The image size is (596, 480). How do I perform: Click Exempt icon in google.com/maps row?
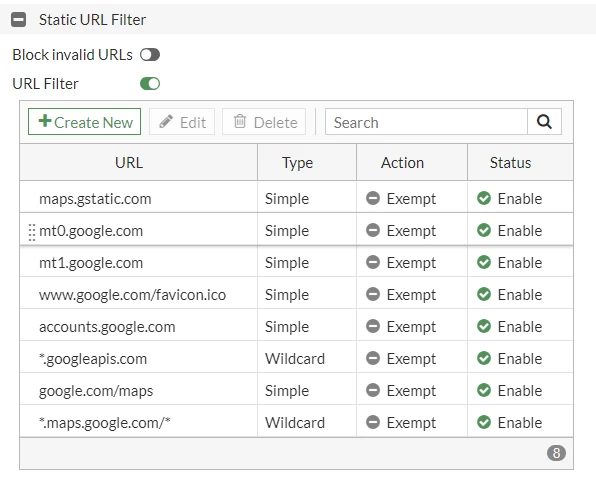click(x=373, y=390)
